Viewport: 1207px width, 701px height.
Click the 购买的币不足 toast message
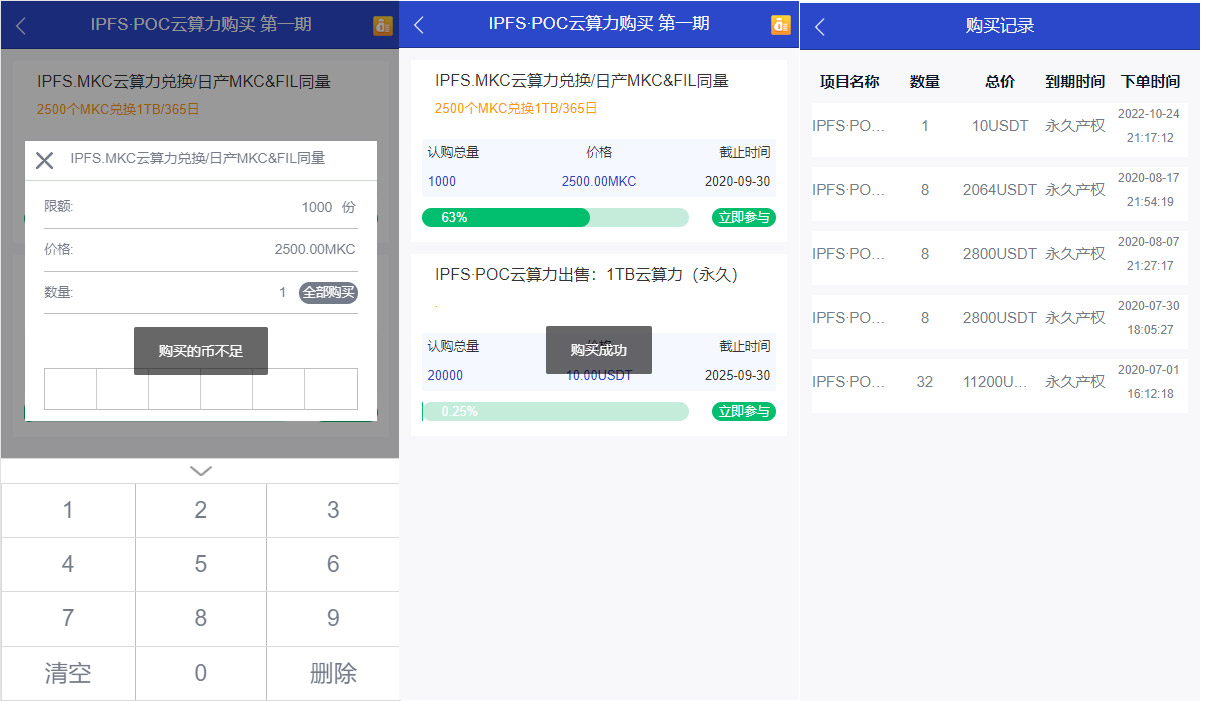[201, 351]
